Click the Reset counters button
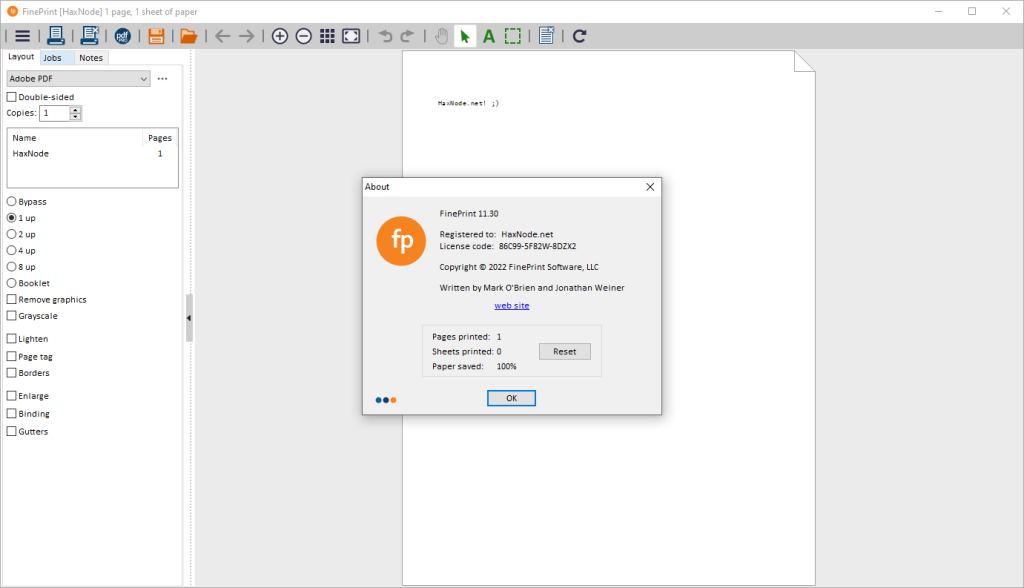This screenshot has width=1024, height=588. (565, 351)
